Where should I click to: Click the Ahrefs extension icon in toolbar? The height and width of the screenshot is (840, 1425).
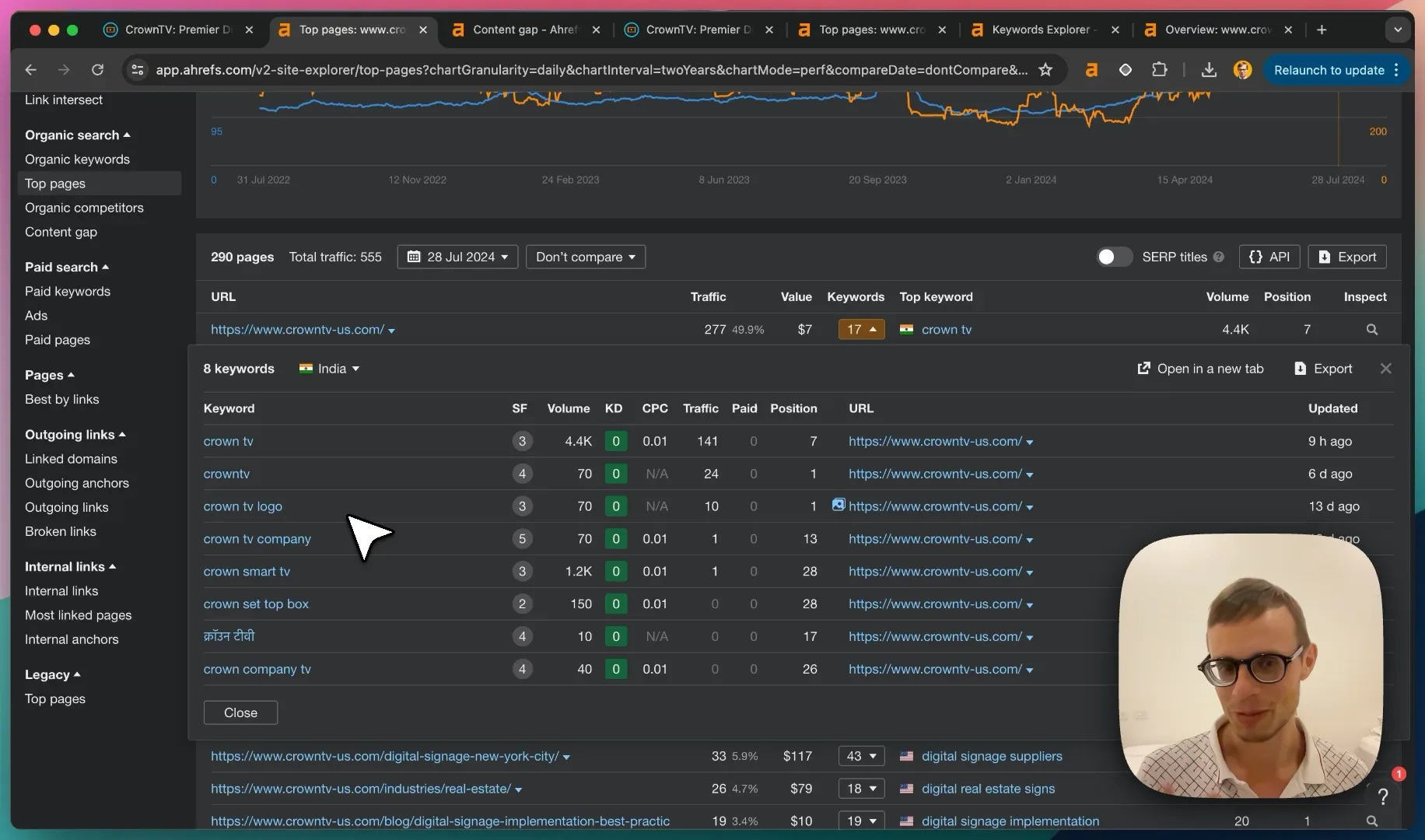click(1091, 70)
